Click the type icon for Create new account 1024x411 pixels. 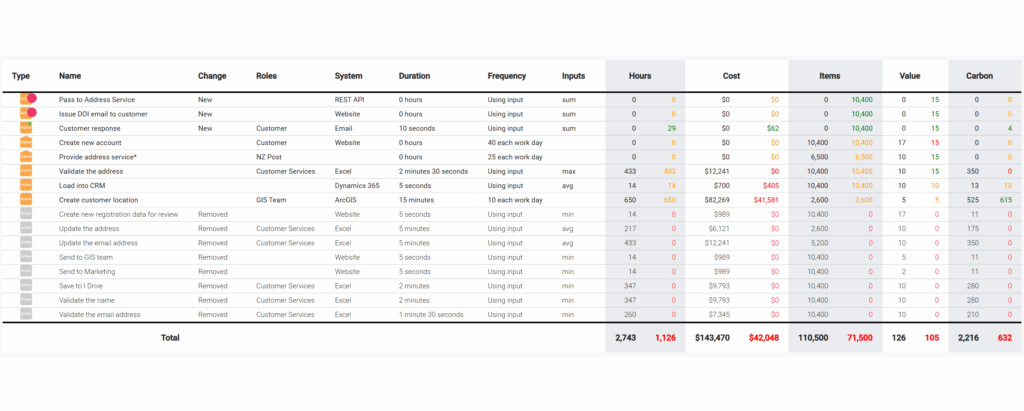[26, 143]
